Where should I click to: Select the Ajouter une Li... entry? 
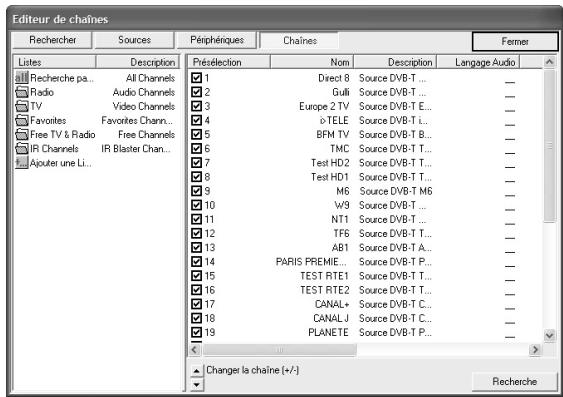tap(61, 163)
